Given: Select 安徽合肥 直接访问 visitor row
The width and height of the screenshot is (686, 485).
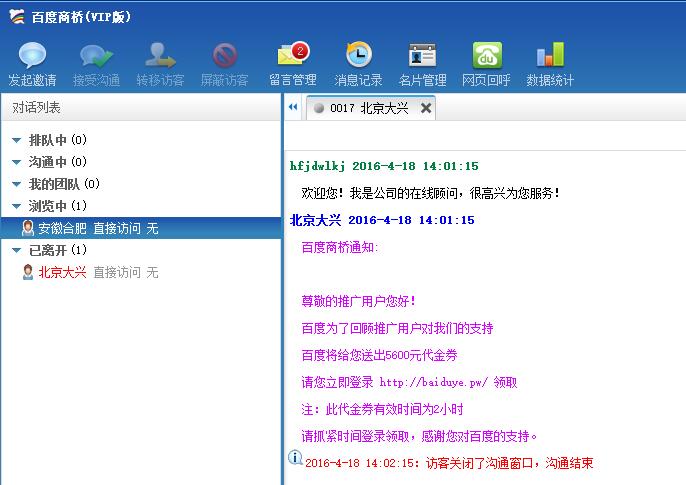Looking at the screenshot, I should click(141, 228).
